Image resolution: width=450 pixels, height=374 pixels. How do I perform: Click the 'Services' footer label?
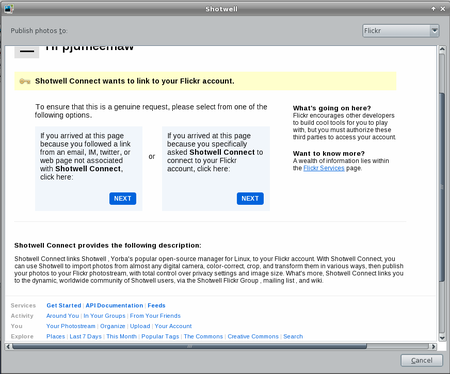pos(23,305)
